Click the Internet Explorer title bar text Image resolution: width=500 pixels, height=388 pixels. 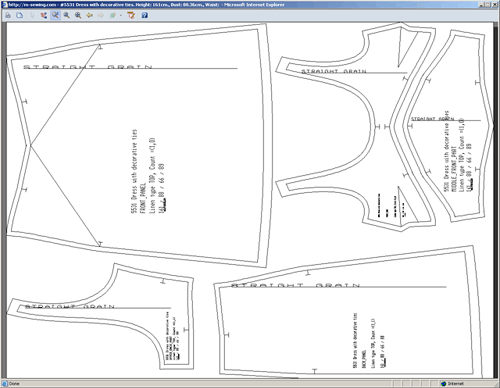[147, 5]
